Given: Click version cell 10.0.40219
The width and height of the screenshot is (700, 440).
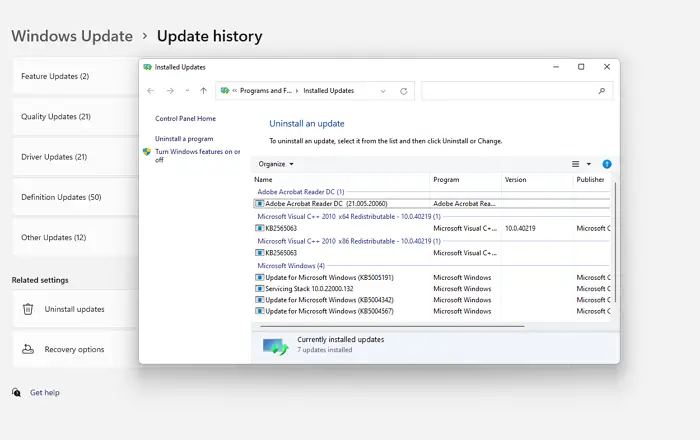Looking at the screenshot, I should pyautogui.click(x=520, y=228).
